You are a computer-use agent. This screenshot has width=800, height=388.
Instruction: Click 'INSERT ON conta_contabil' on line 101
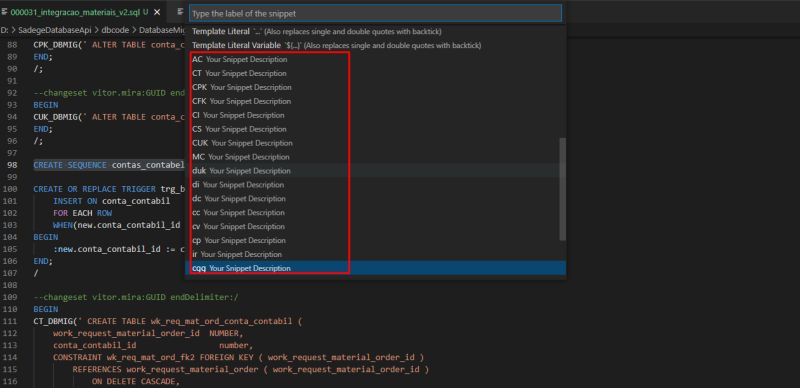tap(111, 201)
